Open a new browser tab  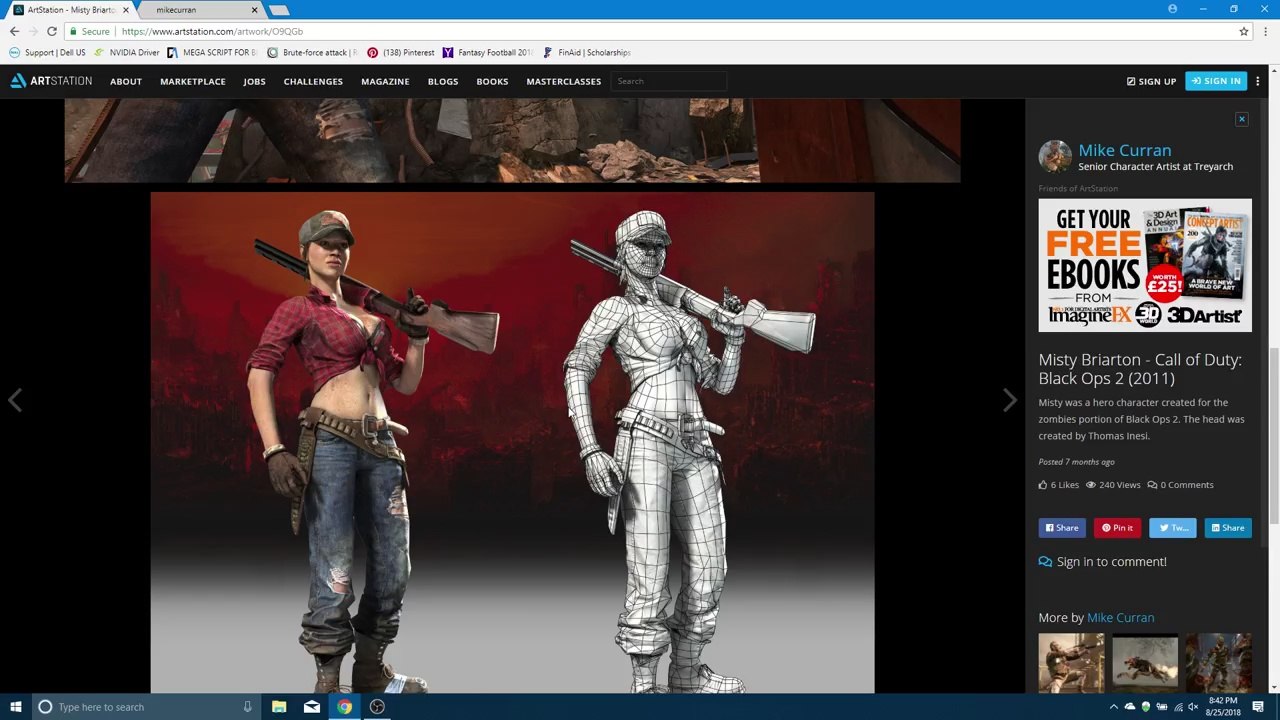(x=279, y=10)
